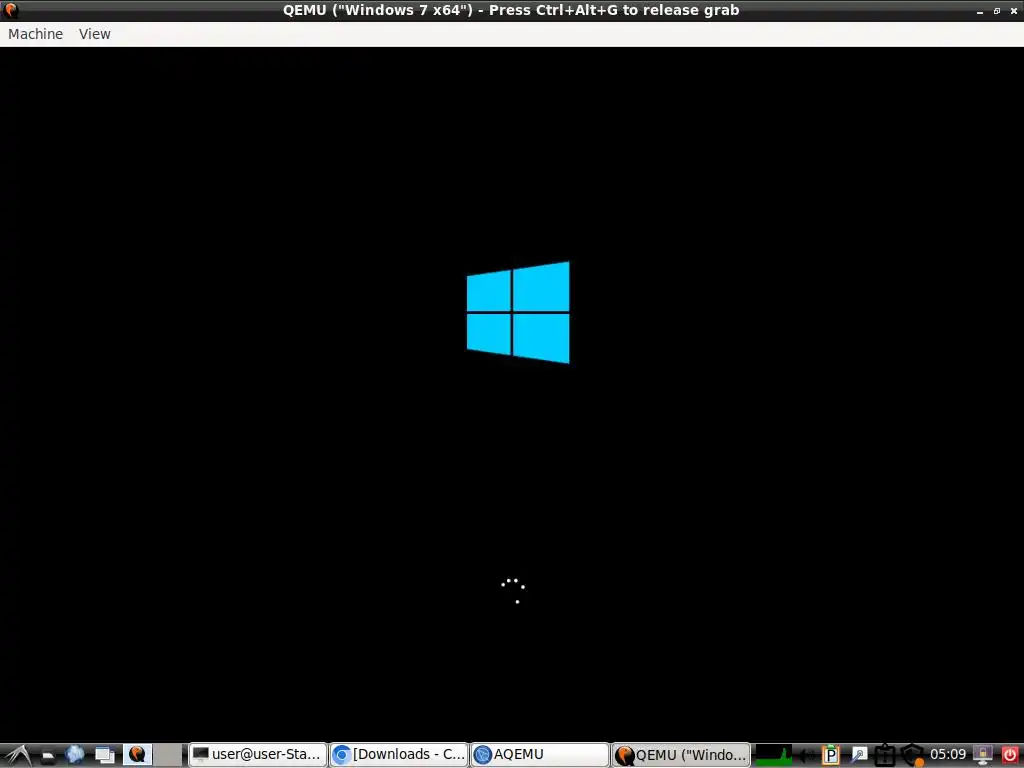The image size is (1024, 768).
Task: Launch the QEMU quick-launch icon in panel
Action: (137, 755)
